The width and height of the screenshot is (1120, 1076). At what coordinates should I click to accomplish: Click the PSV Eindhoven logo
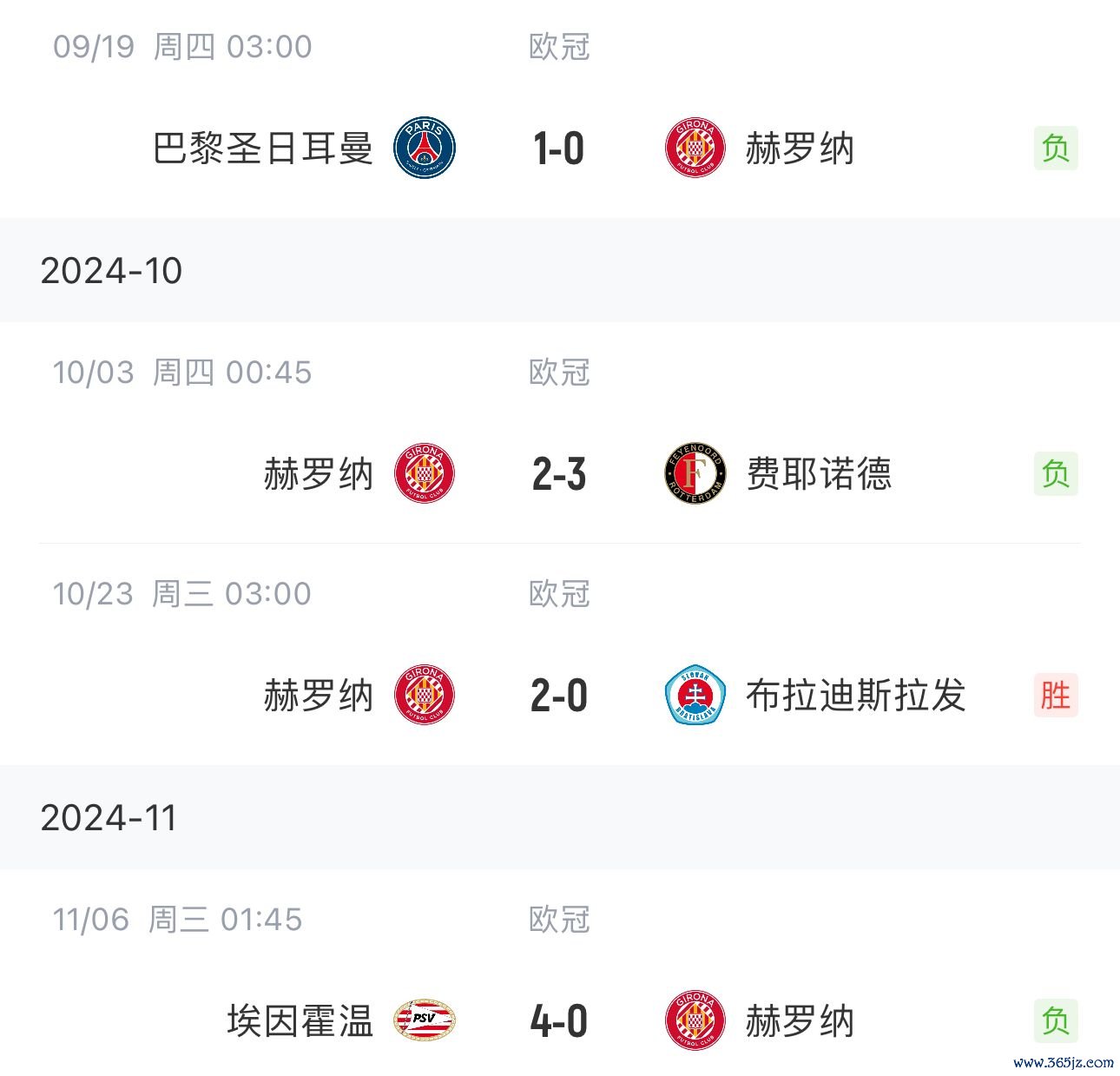click(424, 1020)
